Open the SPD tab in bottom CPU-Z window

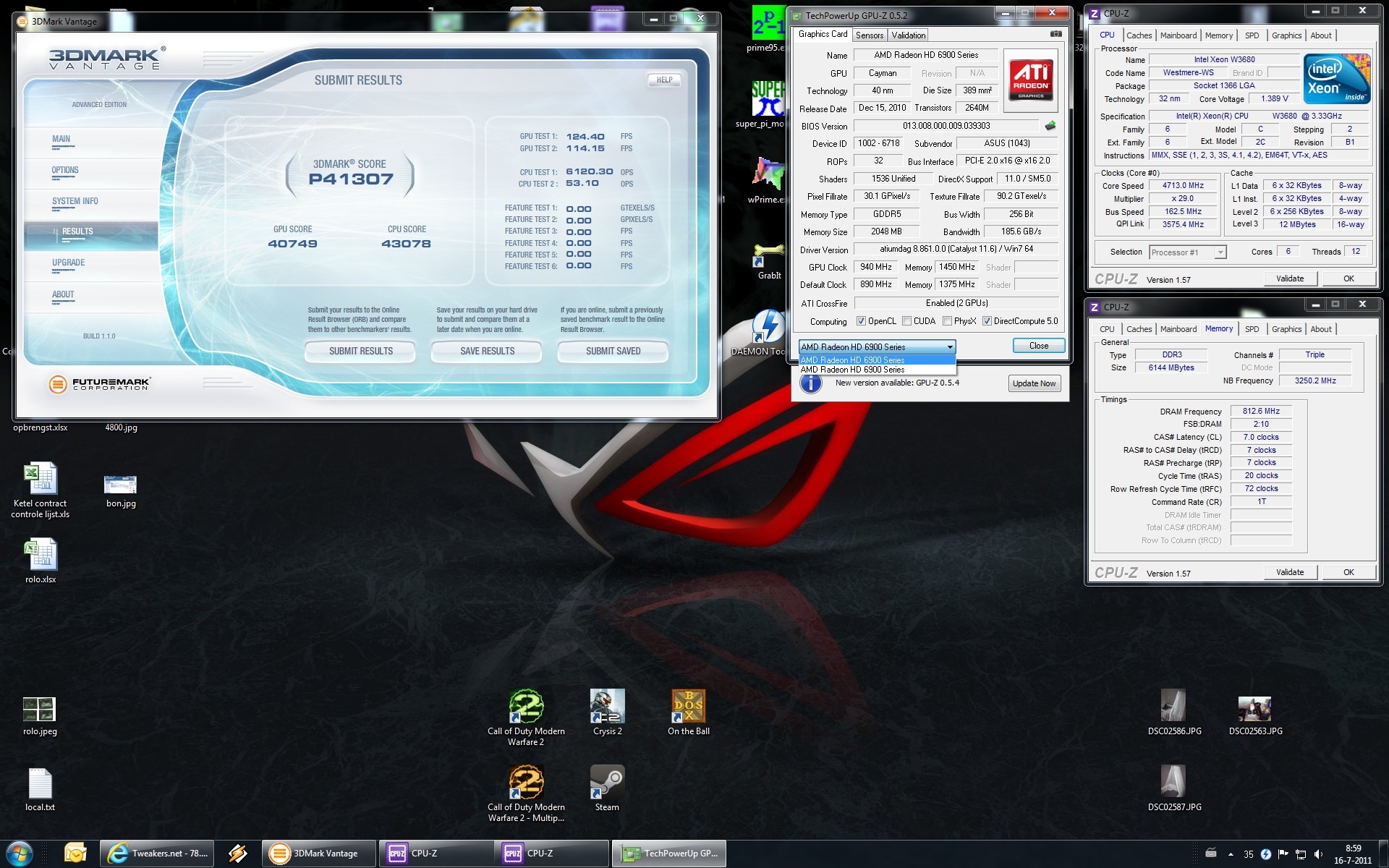(x=1252, y=329)
